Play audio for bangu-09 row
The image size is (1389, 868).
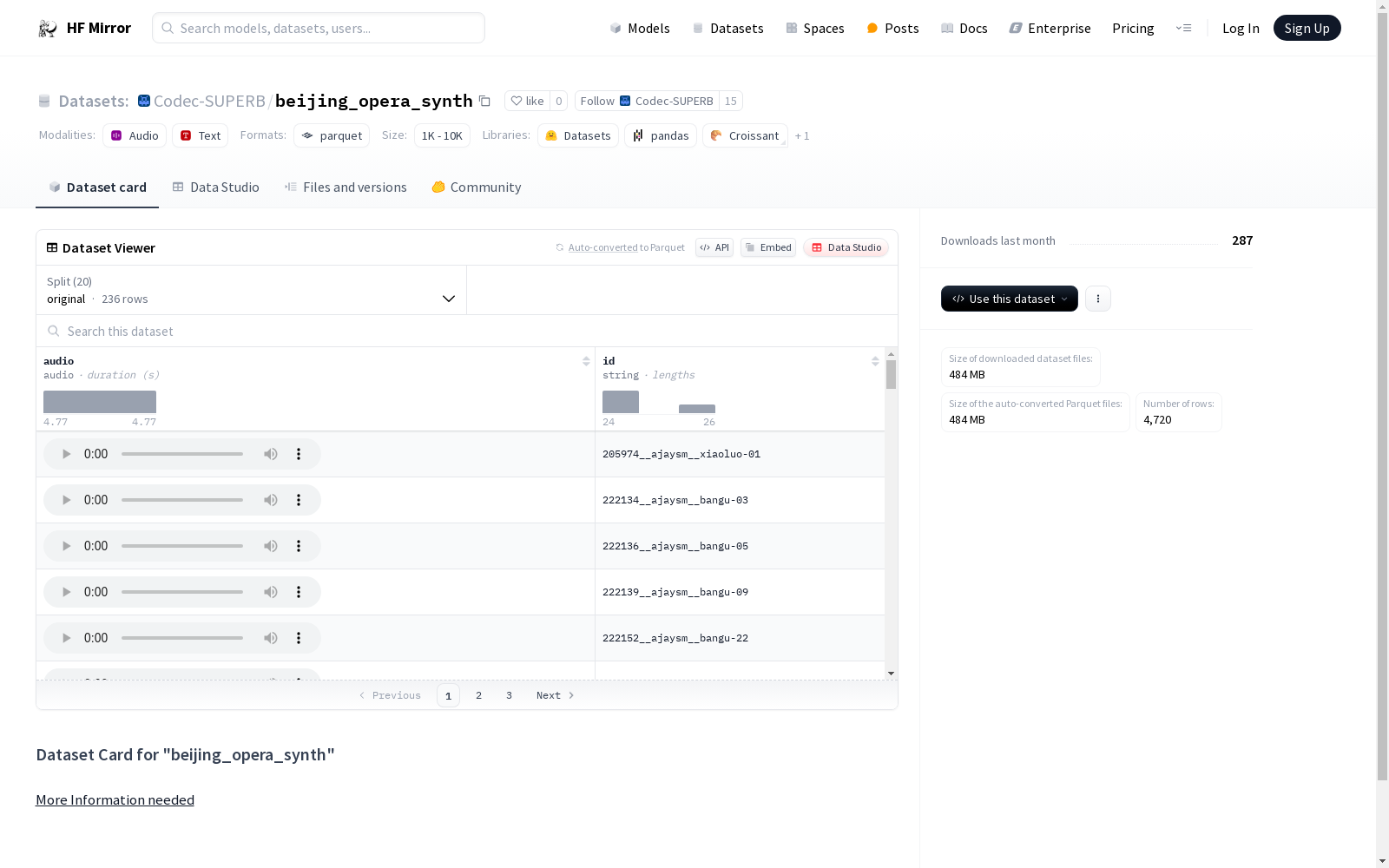(66, 592)
